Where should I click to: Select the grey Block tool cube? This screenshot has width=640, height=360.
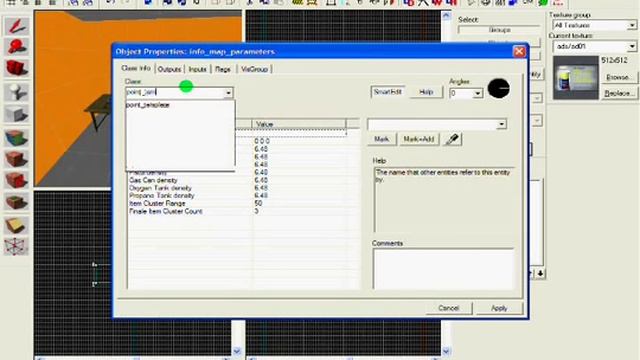pos(16,114)
